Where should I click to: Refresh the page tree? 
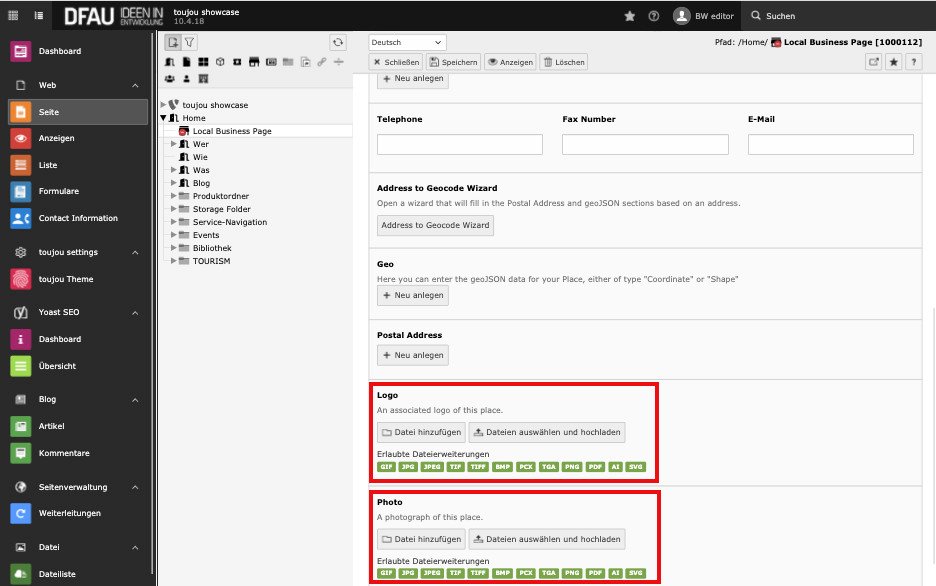[338, 42]
